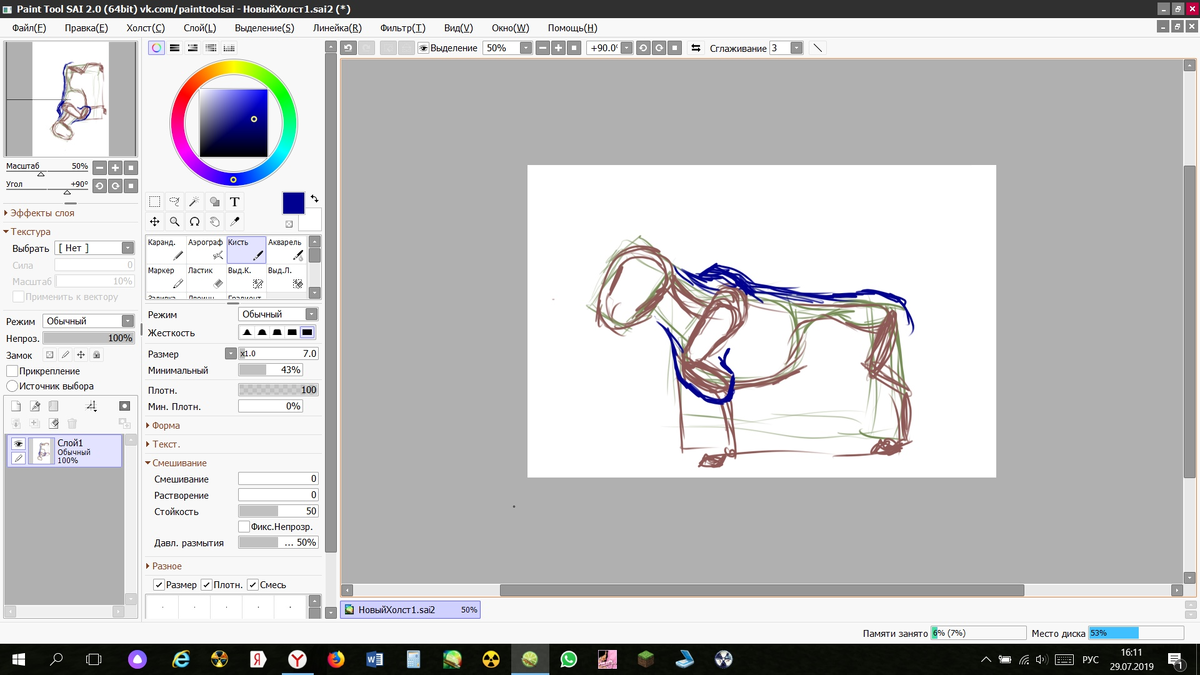Click the Непроз. opacity slider
Screen dimensions: 1200x675
pyautogui.click(x=89, y=338)
